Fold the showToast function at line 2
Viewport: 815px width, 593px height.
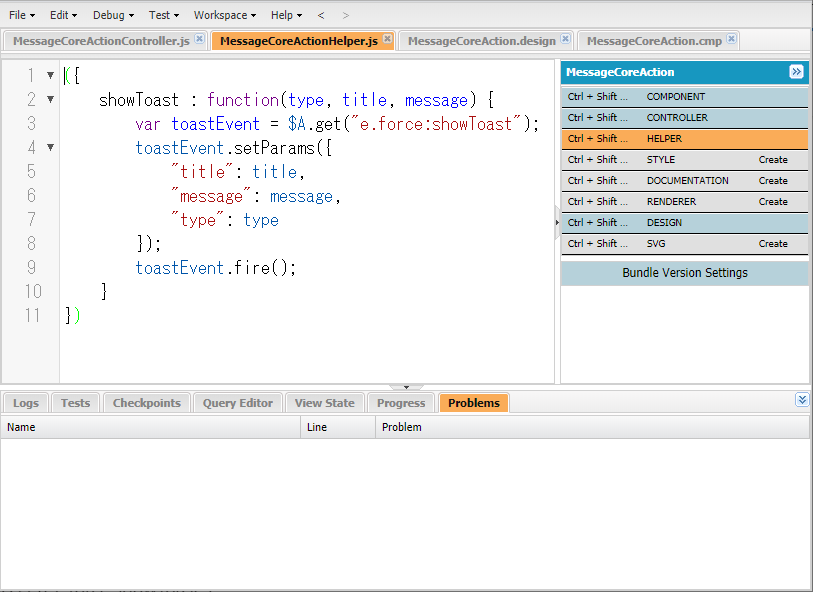click(x=51, y=100)
